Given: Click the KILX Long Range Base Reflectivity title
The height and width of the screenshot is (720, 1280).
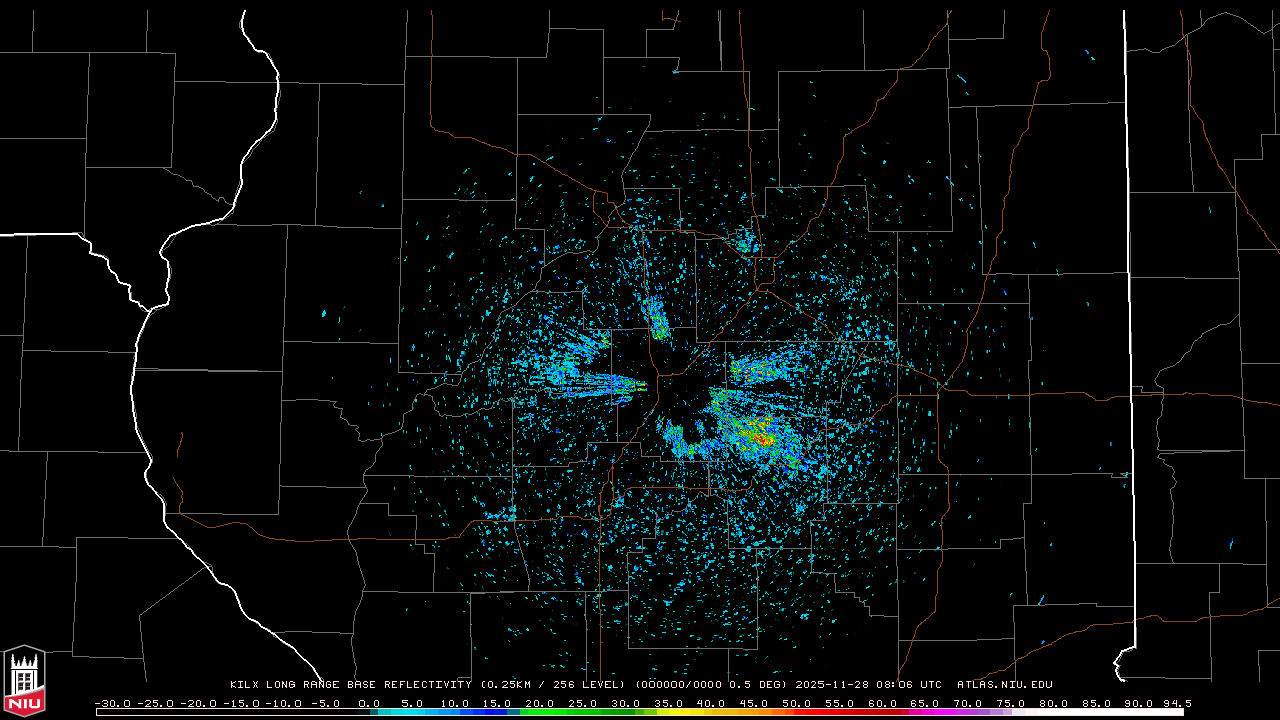Looking at the screenshot, I should pos(350,685).
